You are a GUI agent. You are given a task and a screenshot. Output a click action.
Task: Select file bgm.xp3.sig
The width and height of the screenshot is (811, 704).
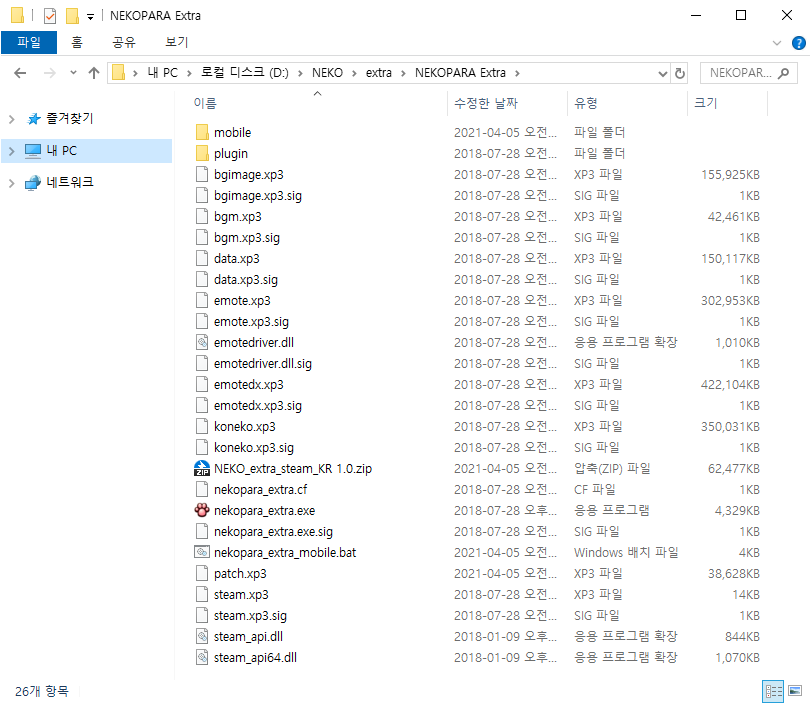pyautogui.click(x=247, y=237)
